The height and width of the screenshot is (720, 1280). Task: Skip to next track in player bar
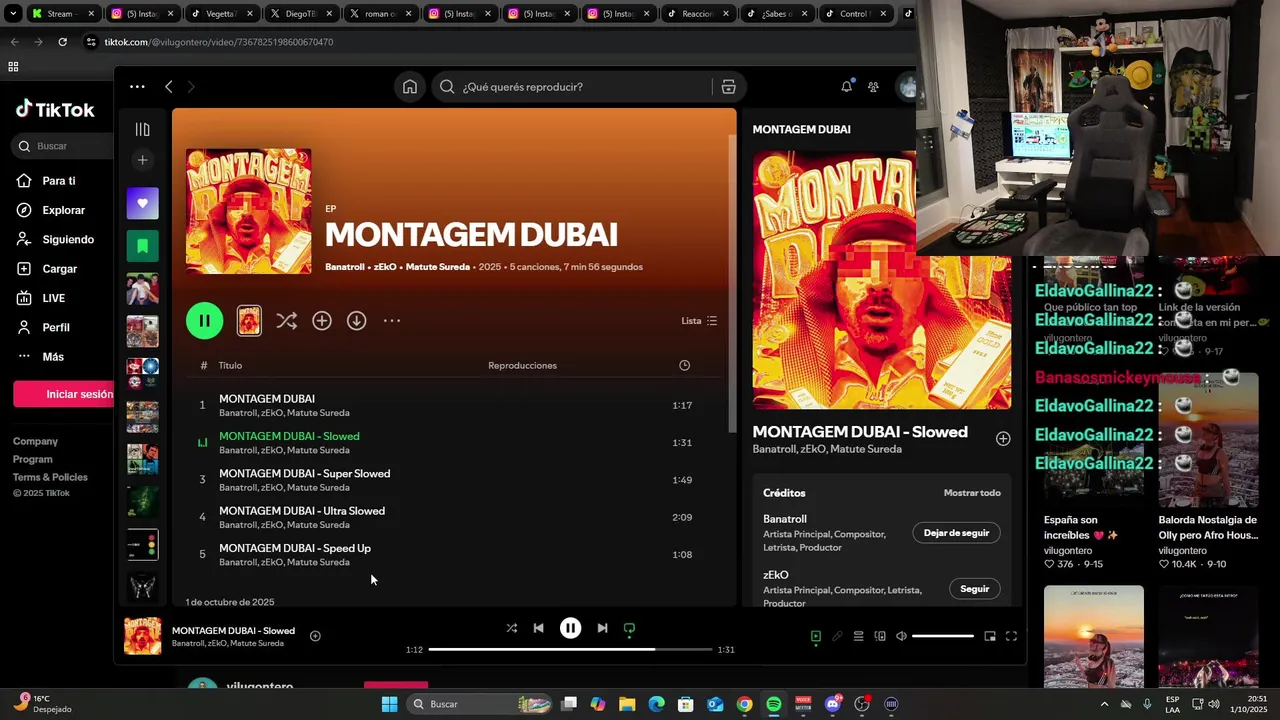coord(602,628)
